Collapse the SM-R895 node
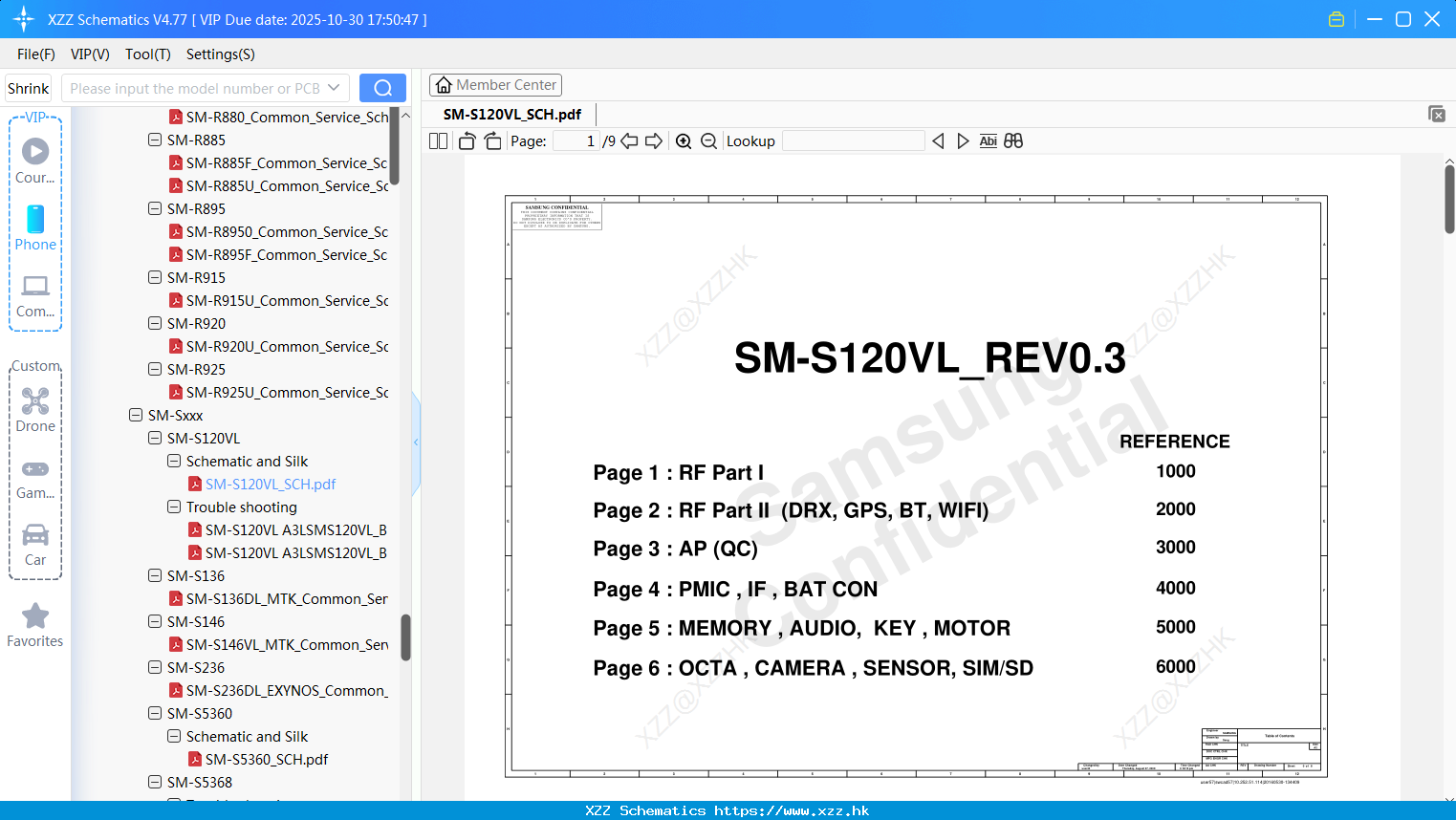The height and width of the screenshot is (820, 1456). point(155,208)
